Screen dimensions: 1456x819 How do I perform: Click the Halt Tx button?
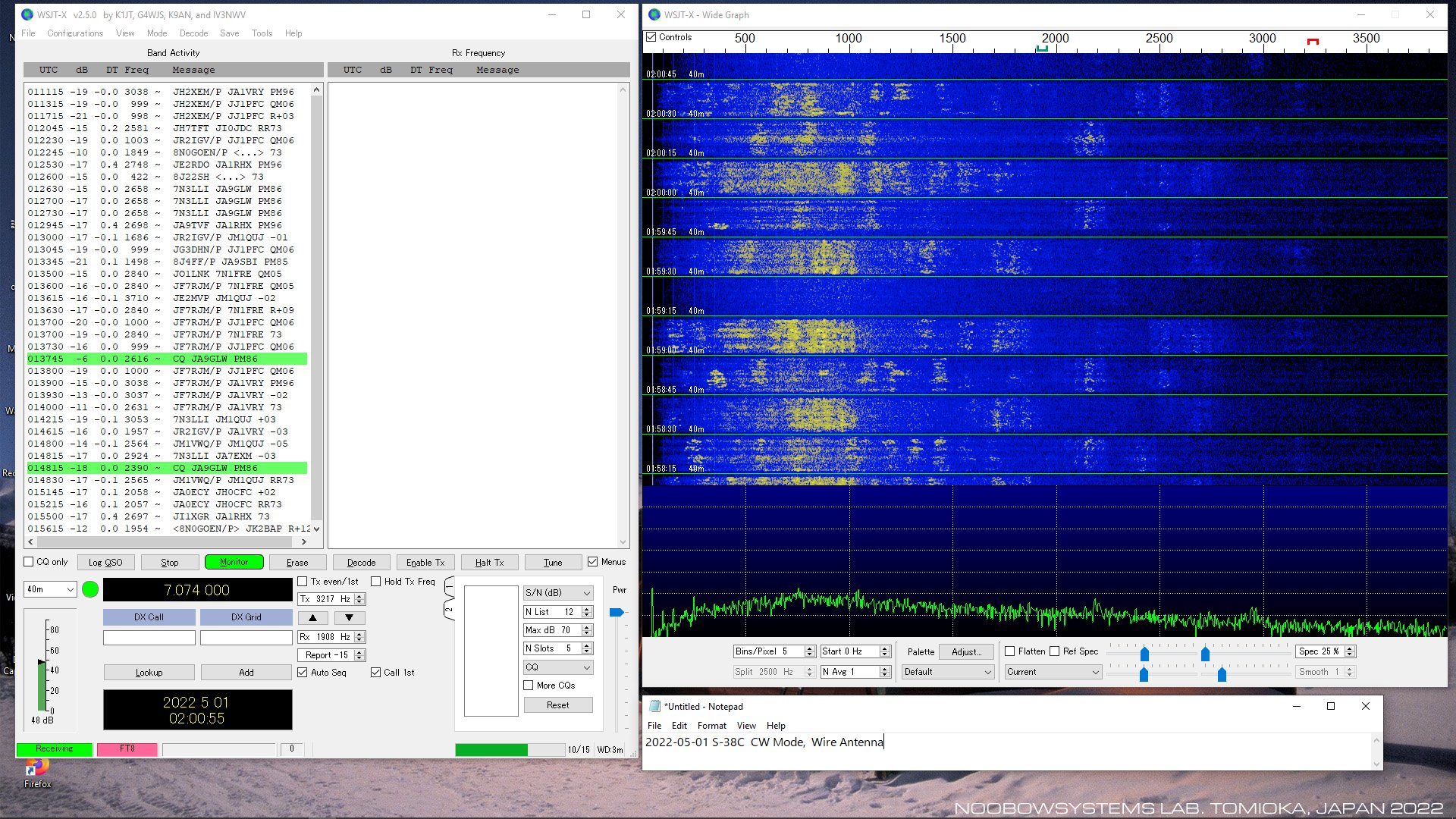[489, 562]
